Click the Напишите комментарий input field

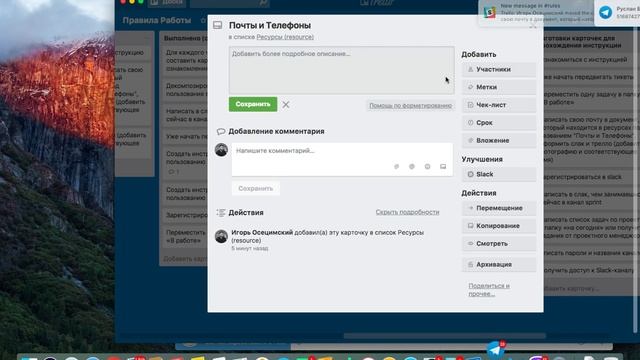coord(342,159)
